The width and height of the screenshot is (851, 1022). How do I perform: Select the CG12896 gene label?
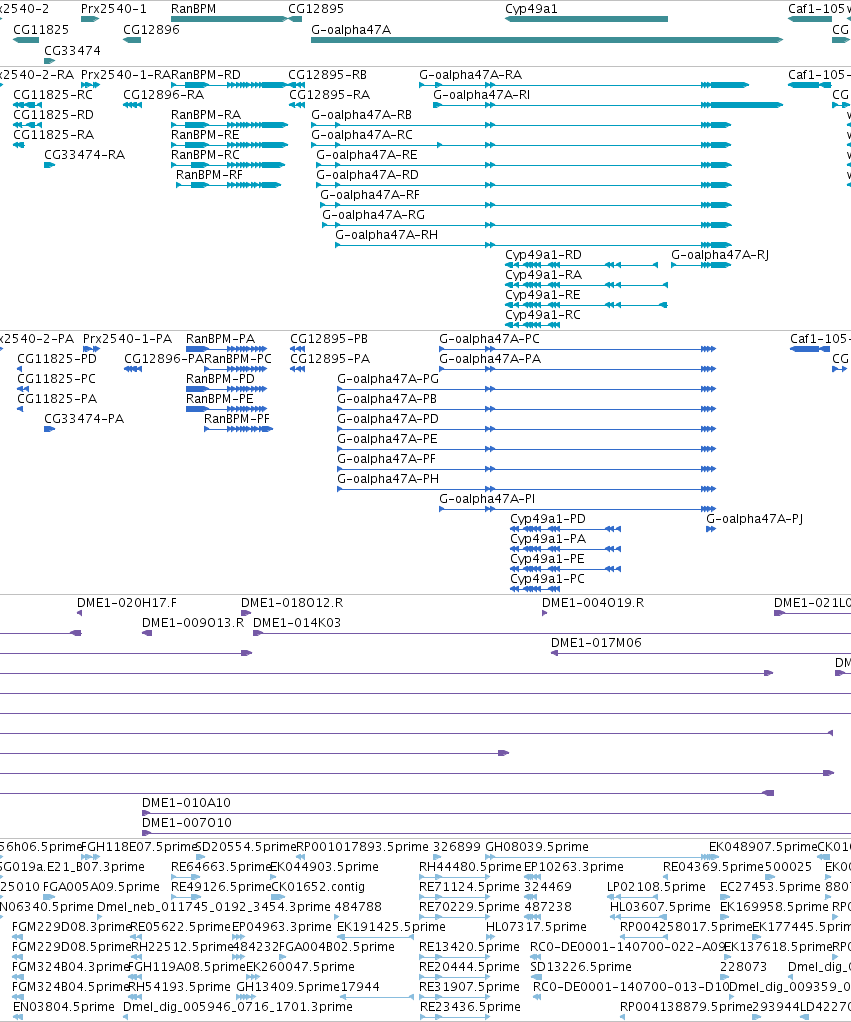pyautogui.click(x=151, y=30)
